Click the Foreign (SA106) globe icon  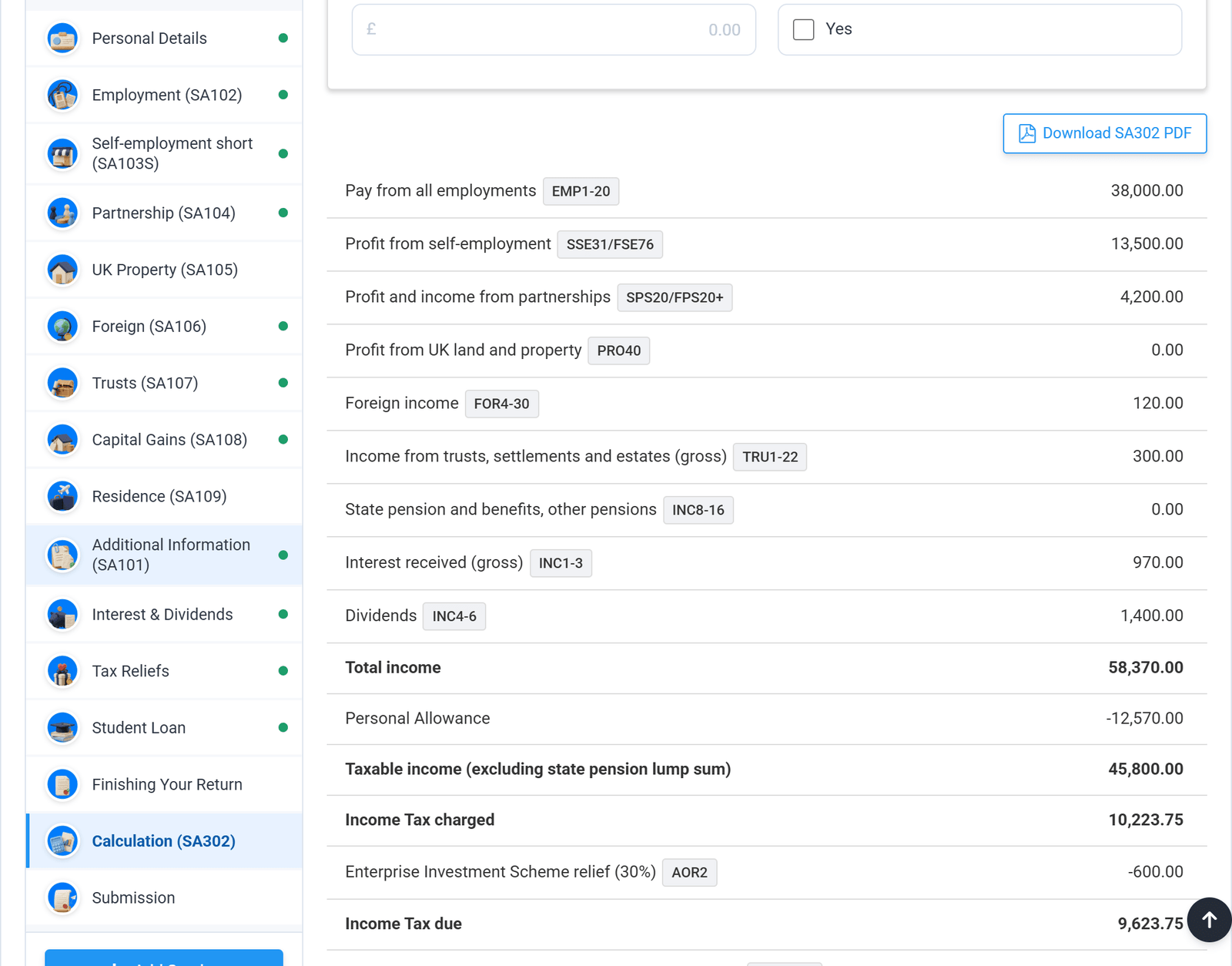(62, 327)
